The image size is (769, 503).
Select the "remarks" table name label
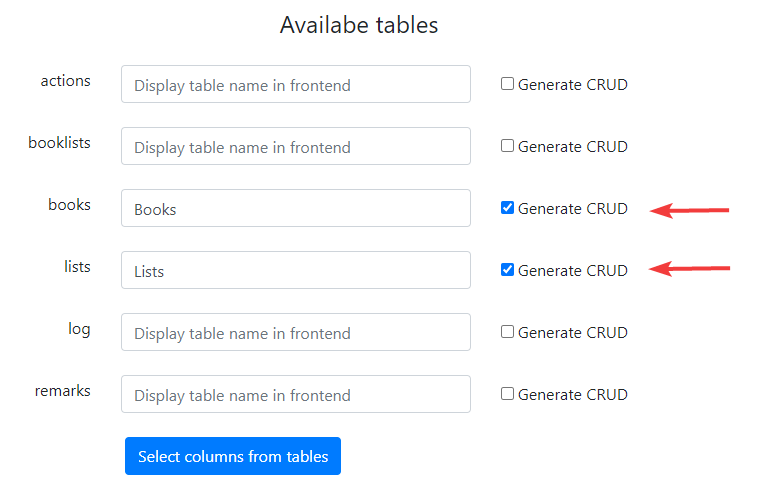pos(62,391)
